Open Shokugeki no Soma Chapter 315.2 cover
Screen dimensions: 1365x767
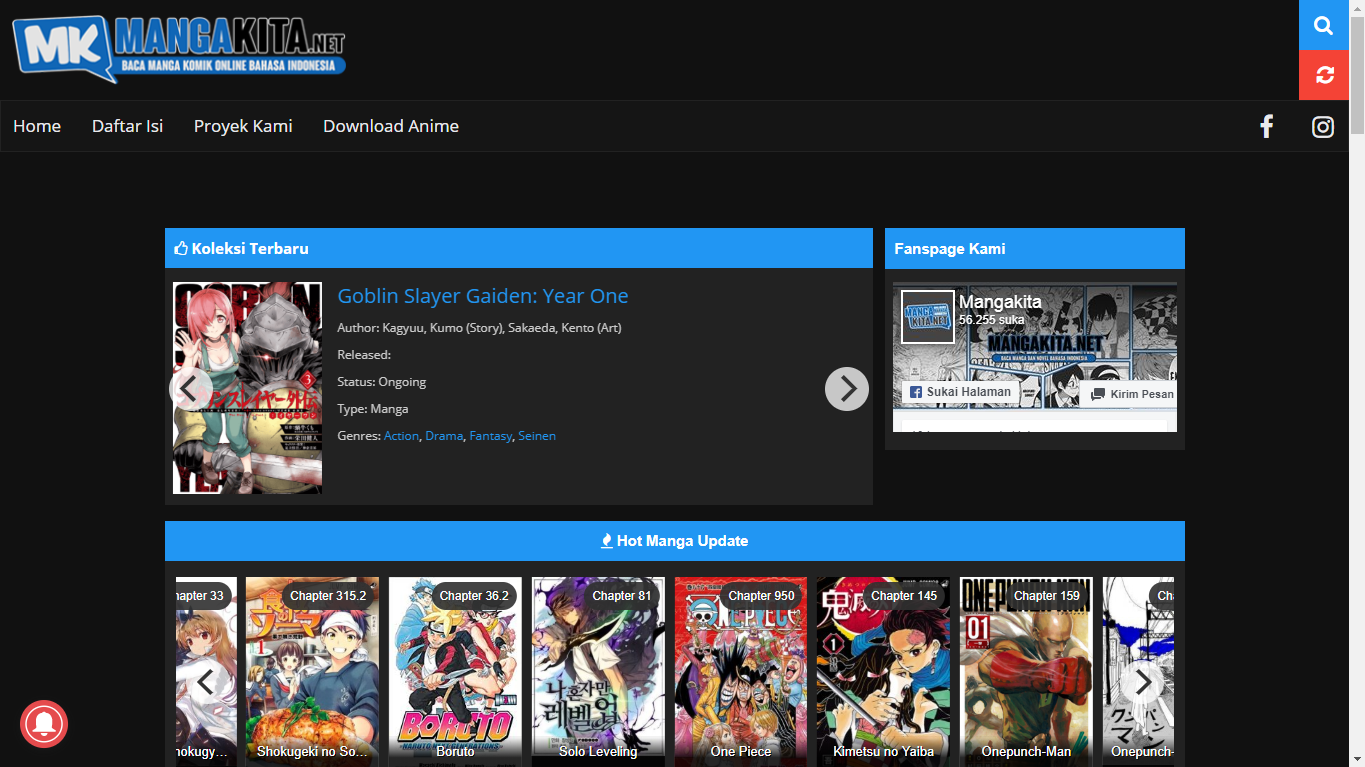[x=312, y=672]
